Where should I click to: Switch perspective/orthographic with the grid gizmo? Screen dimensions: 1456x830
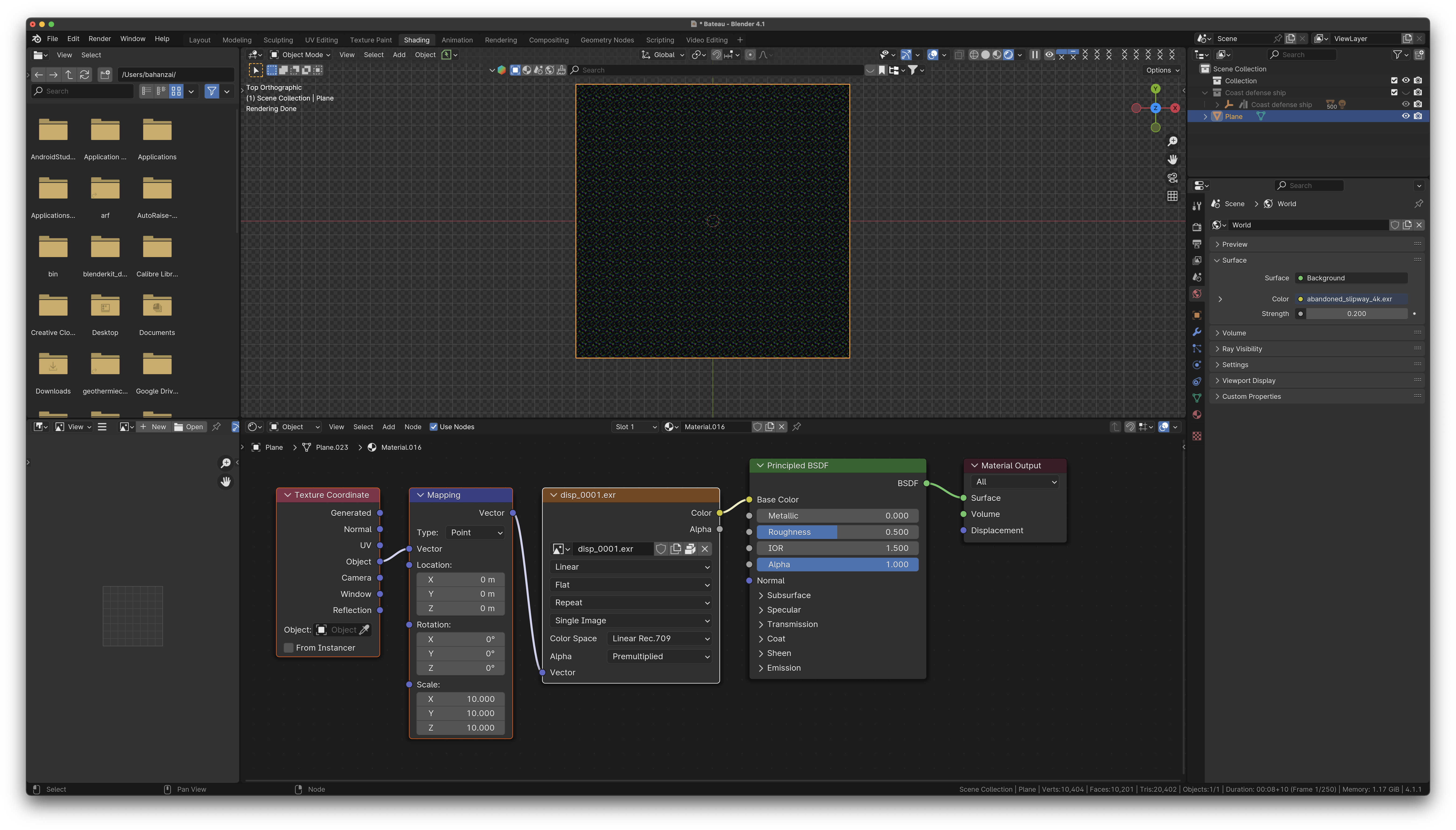tap(1172, 196)
